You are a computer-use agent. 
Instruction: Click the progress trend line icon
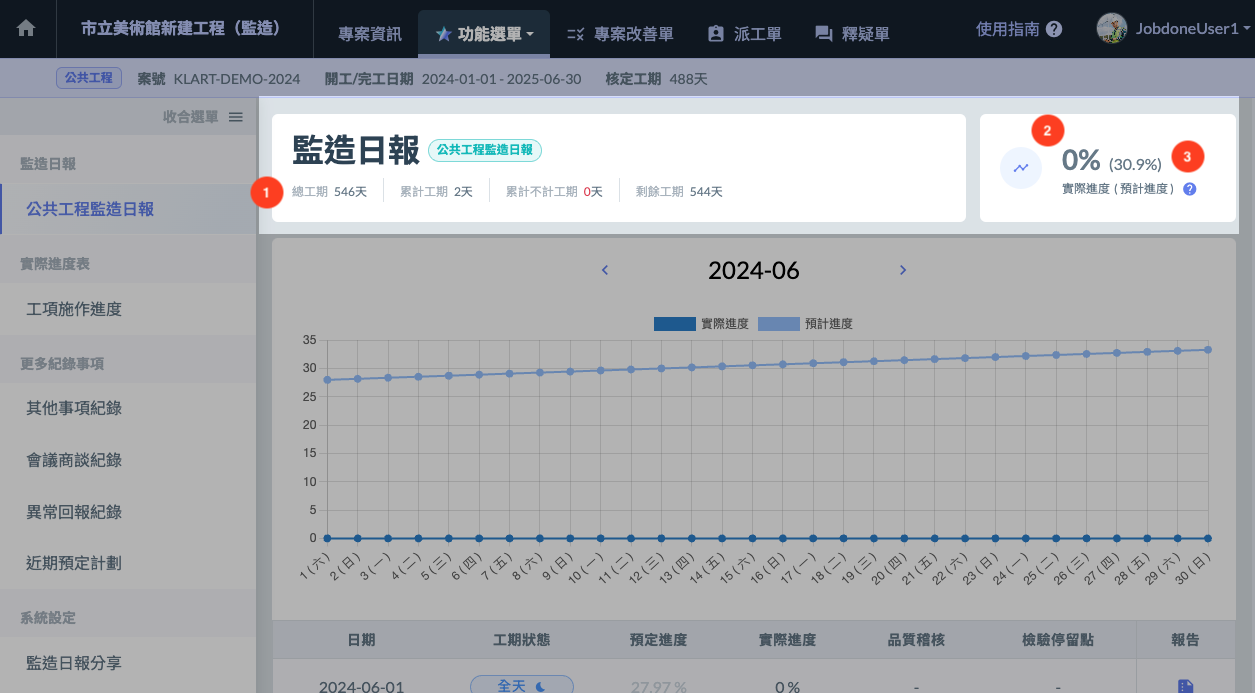coord(1021,168)
